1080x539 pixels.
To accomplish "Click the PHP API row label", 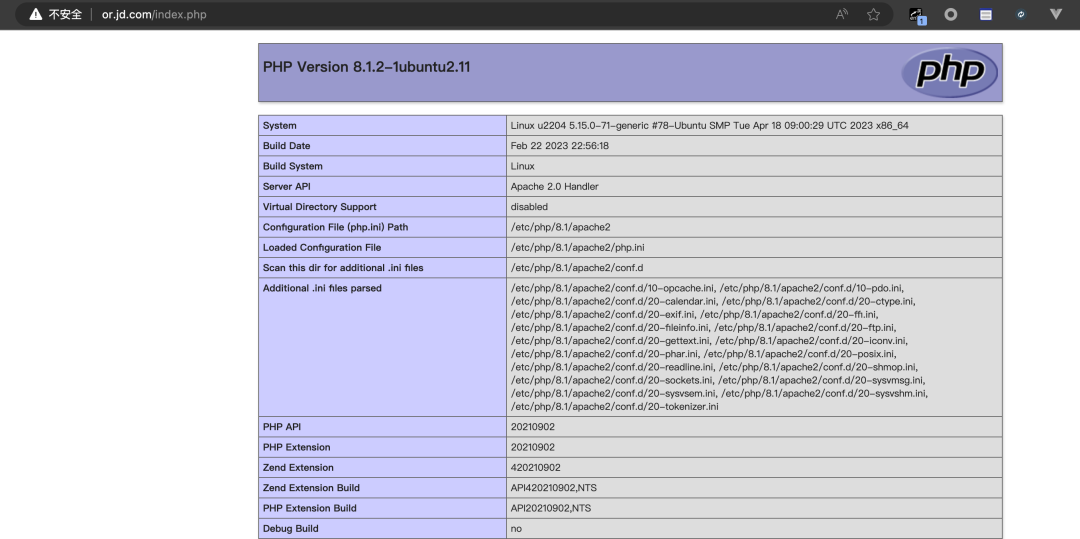I will (x=282, y=427).
